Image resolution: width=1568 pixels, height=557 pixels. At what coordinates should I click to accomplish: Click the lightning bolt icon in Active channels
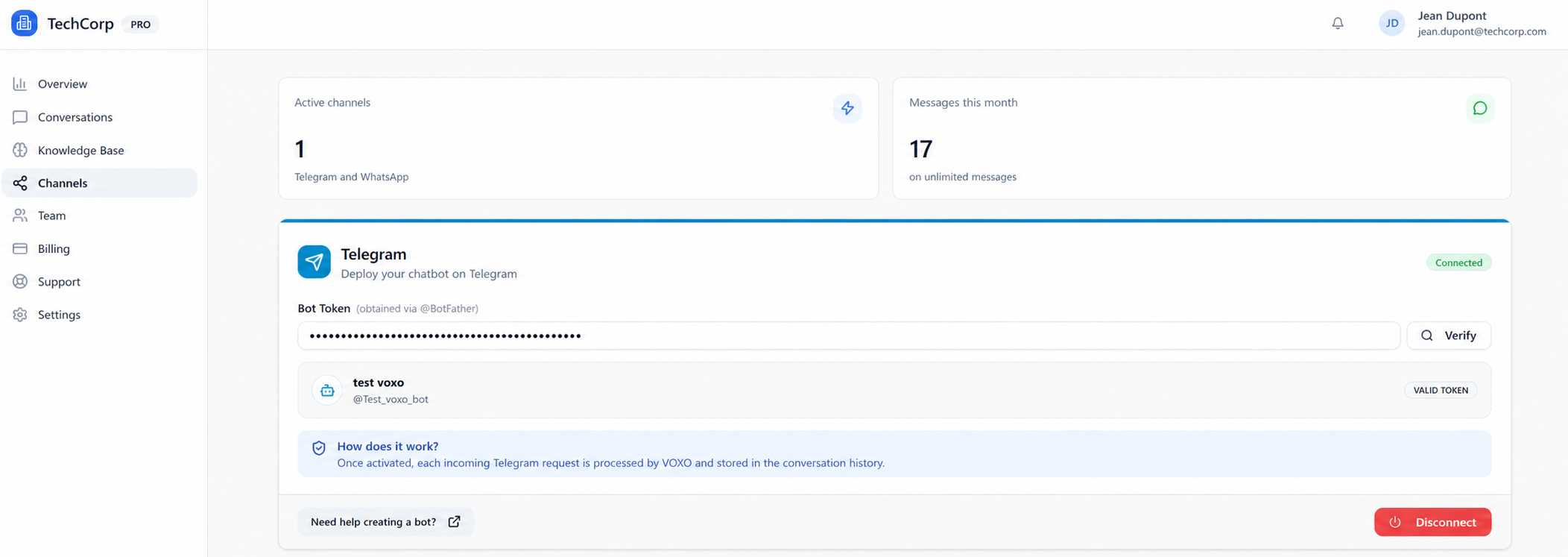pos(847,108)
